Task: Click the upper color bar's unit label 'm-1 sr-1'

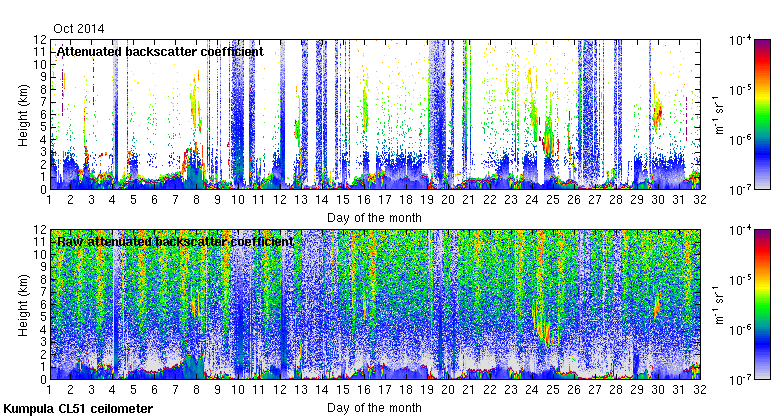Action: (719, 115)
